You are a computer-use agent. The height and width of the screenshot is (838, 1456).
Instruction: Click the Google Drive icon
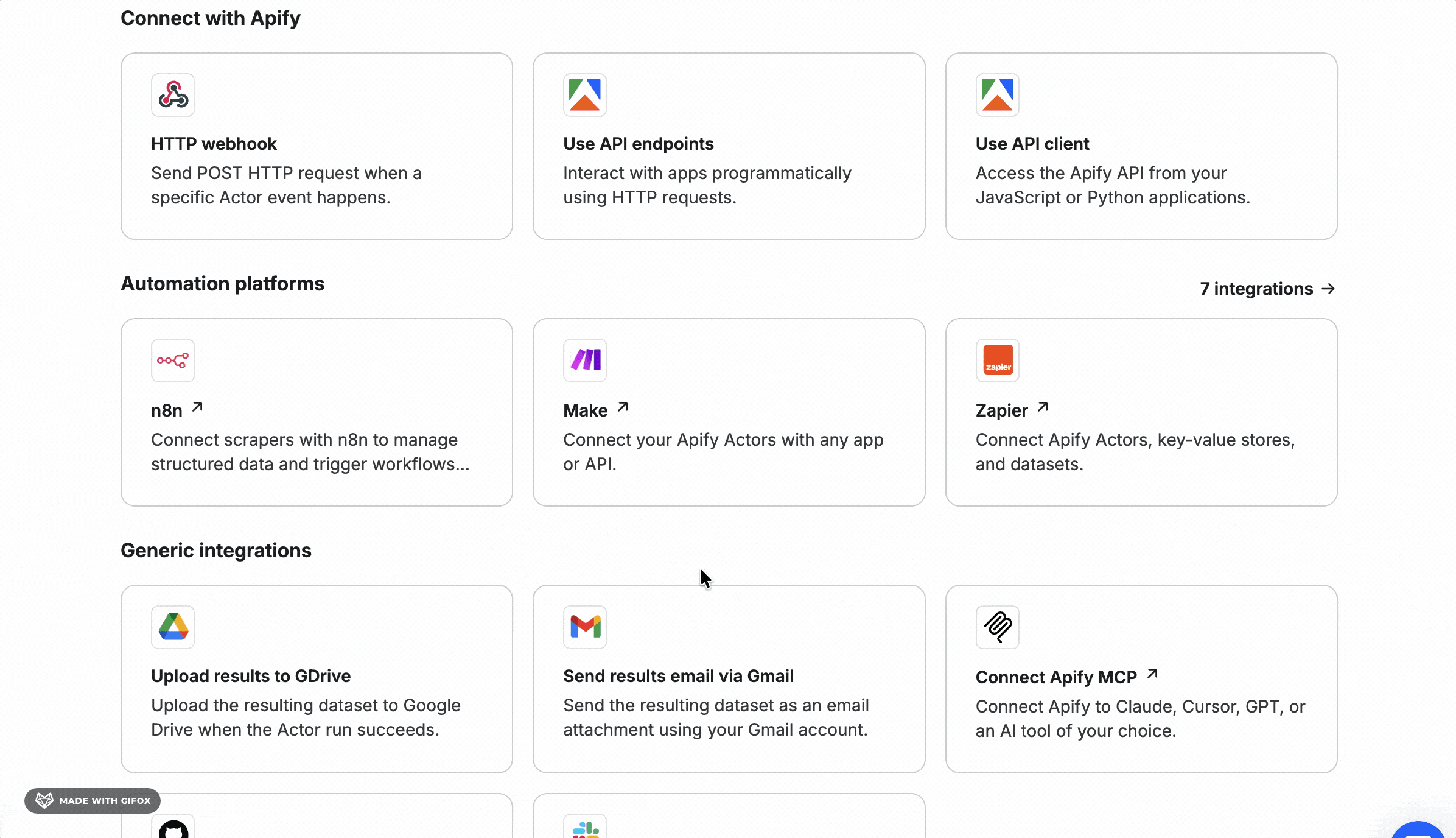point(173,627)
